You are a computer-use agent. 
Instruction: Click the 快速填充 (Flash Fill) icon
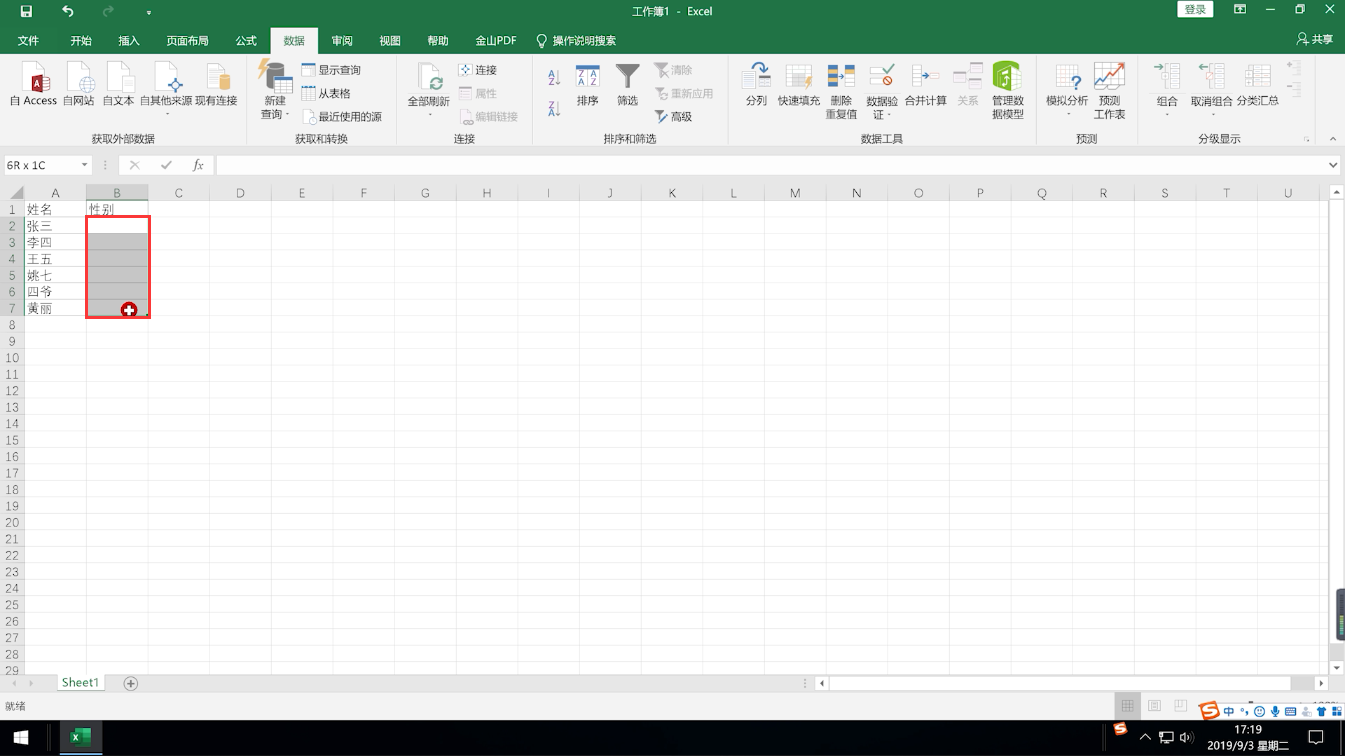799,85
